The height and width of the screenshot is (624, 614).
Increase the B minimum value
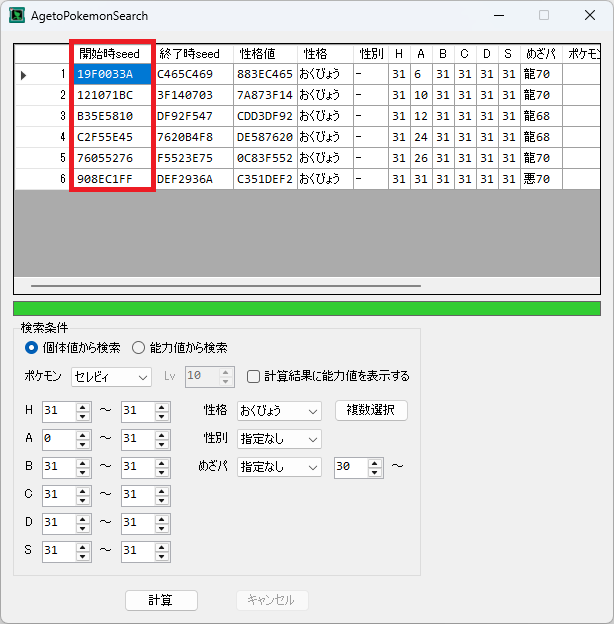pos(82,463)
